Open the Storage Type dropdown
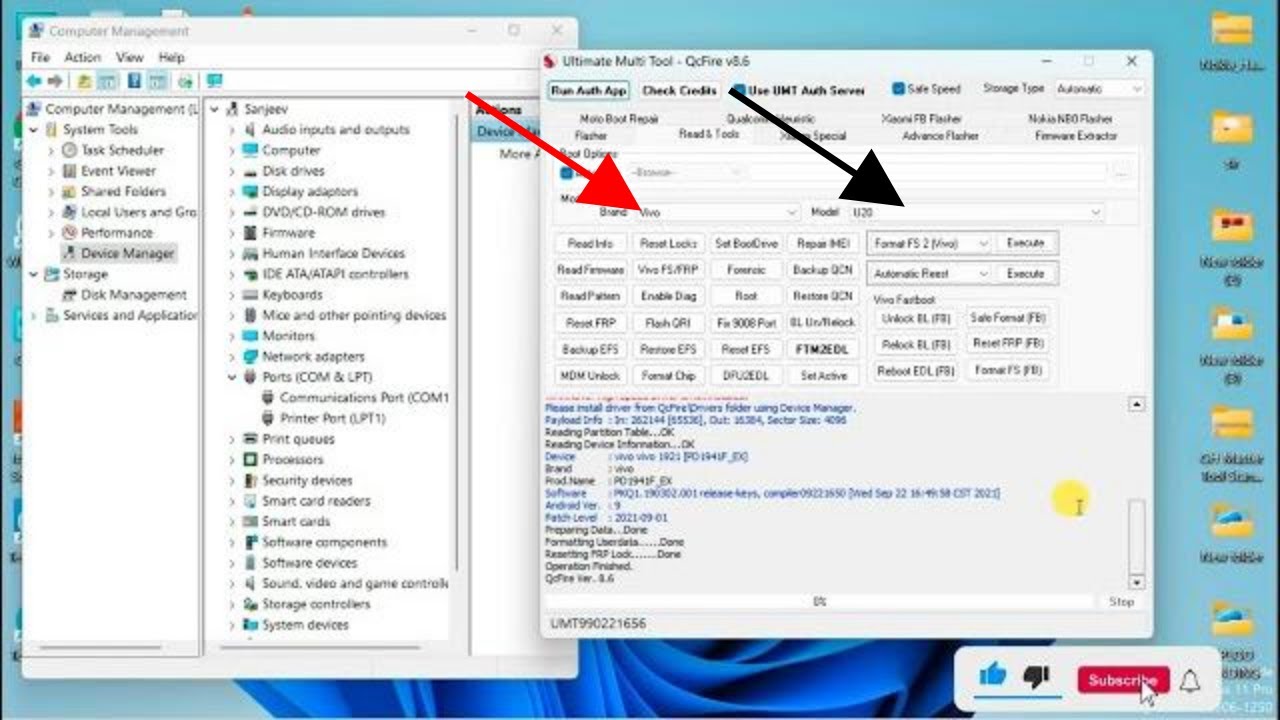 (x=1097, y=89)
